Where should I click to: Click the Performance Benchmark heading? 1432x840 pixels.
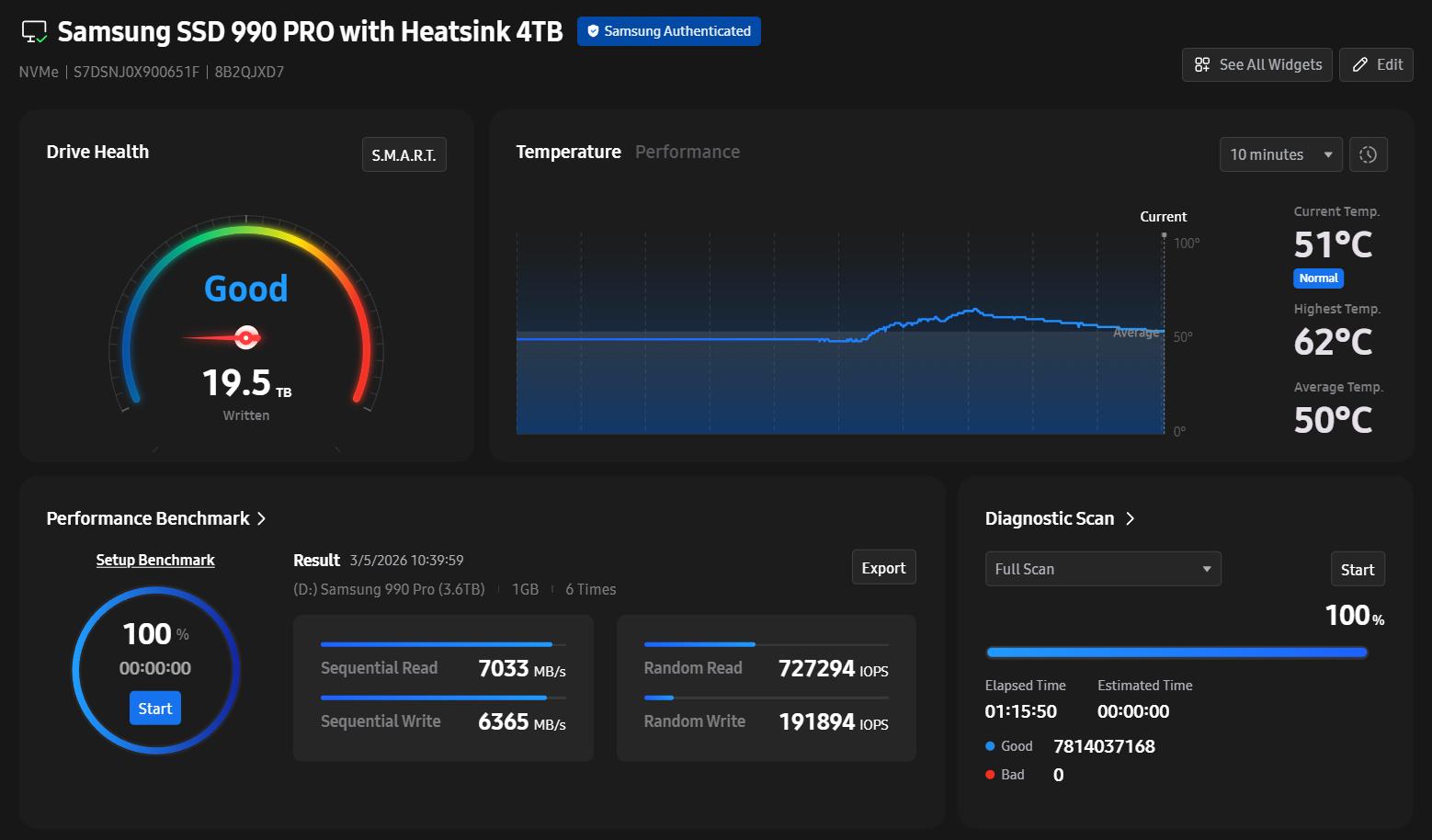[148, 519]
